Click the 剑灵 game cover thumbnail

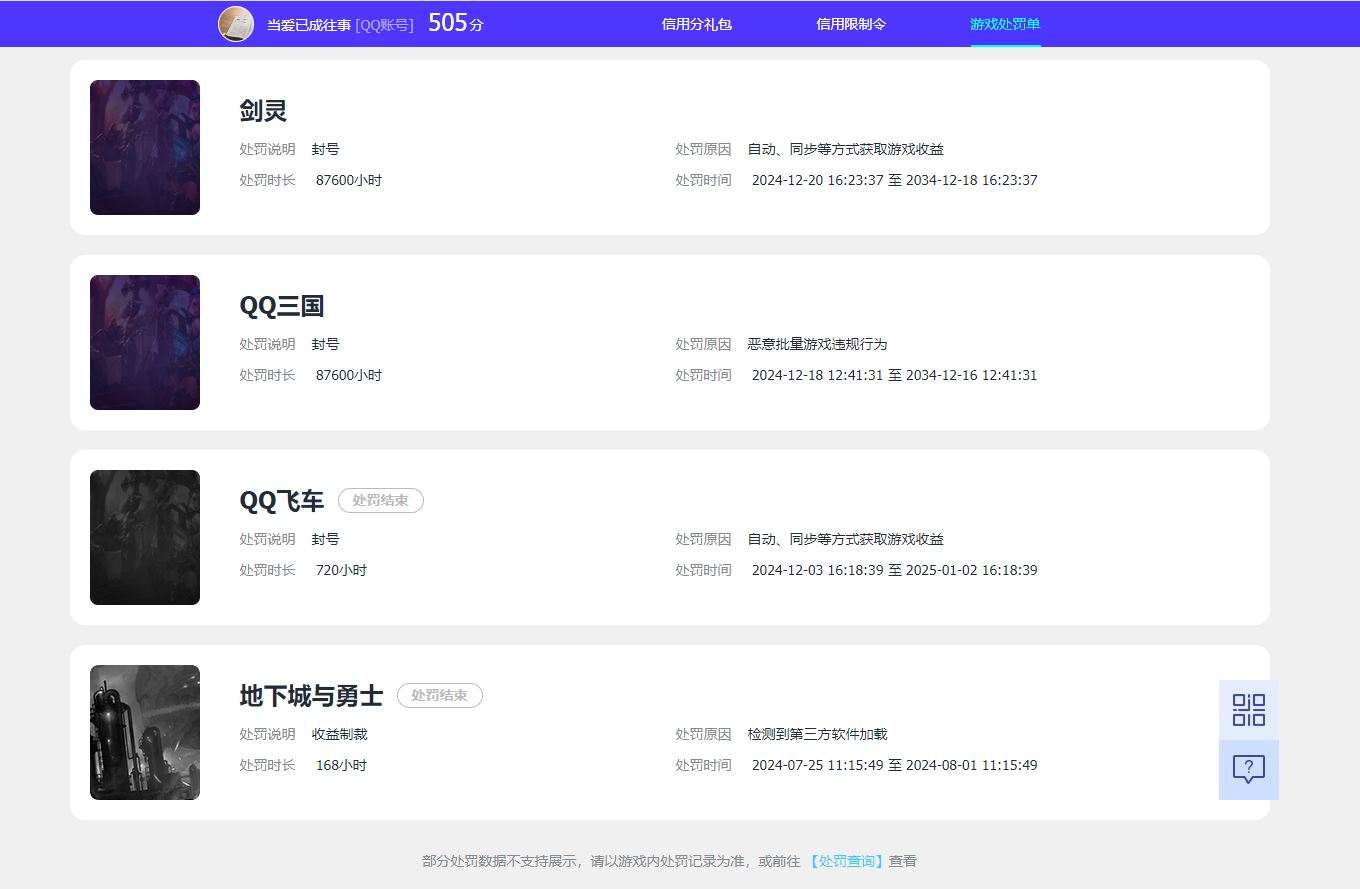pos(145,148)
